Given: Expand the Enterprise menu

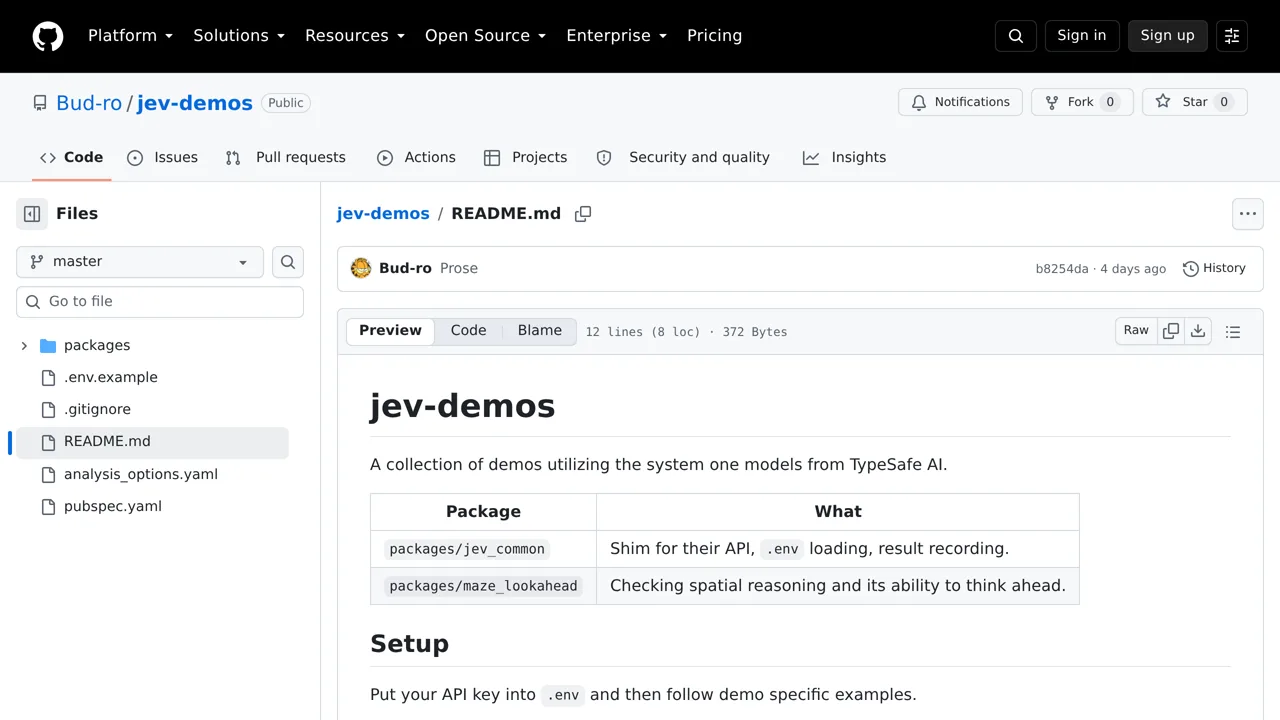Looking at the screenshot, I should (617, 36).
